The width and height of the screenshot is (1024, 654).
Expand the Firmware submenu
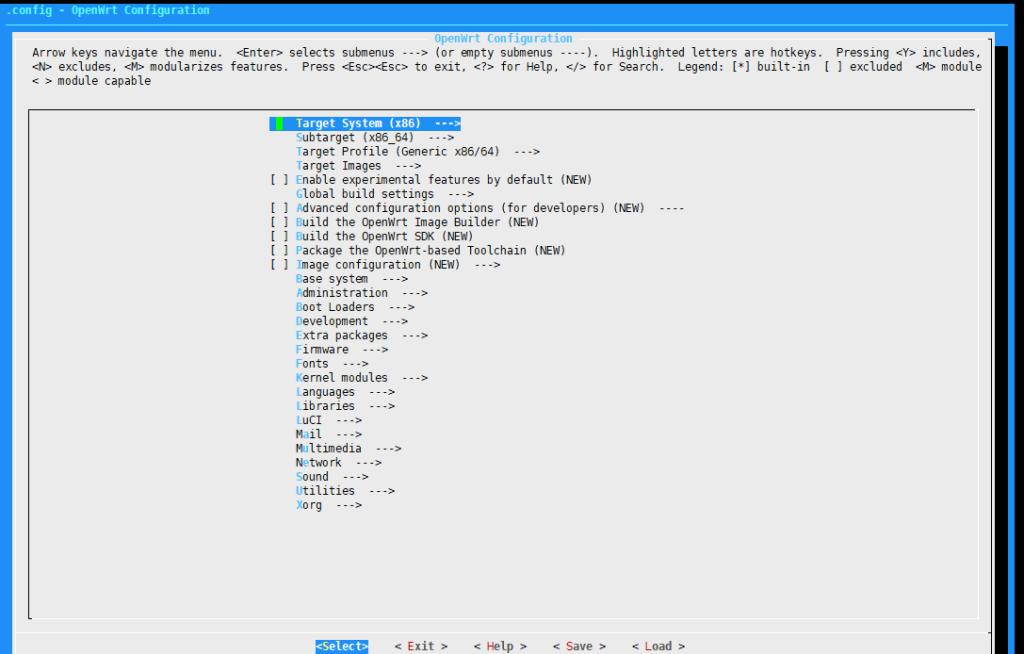coord(342,350)
